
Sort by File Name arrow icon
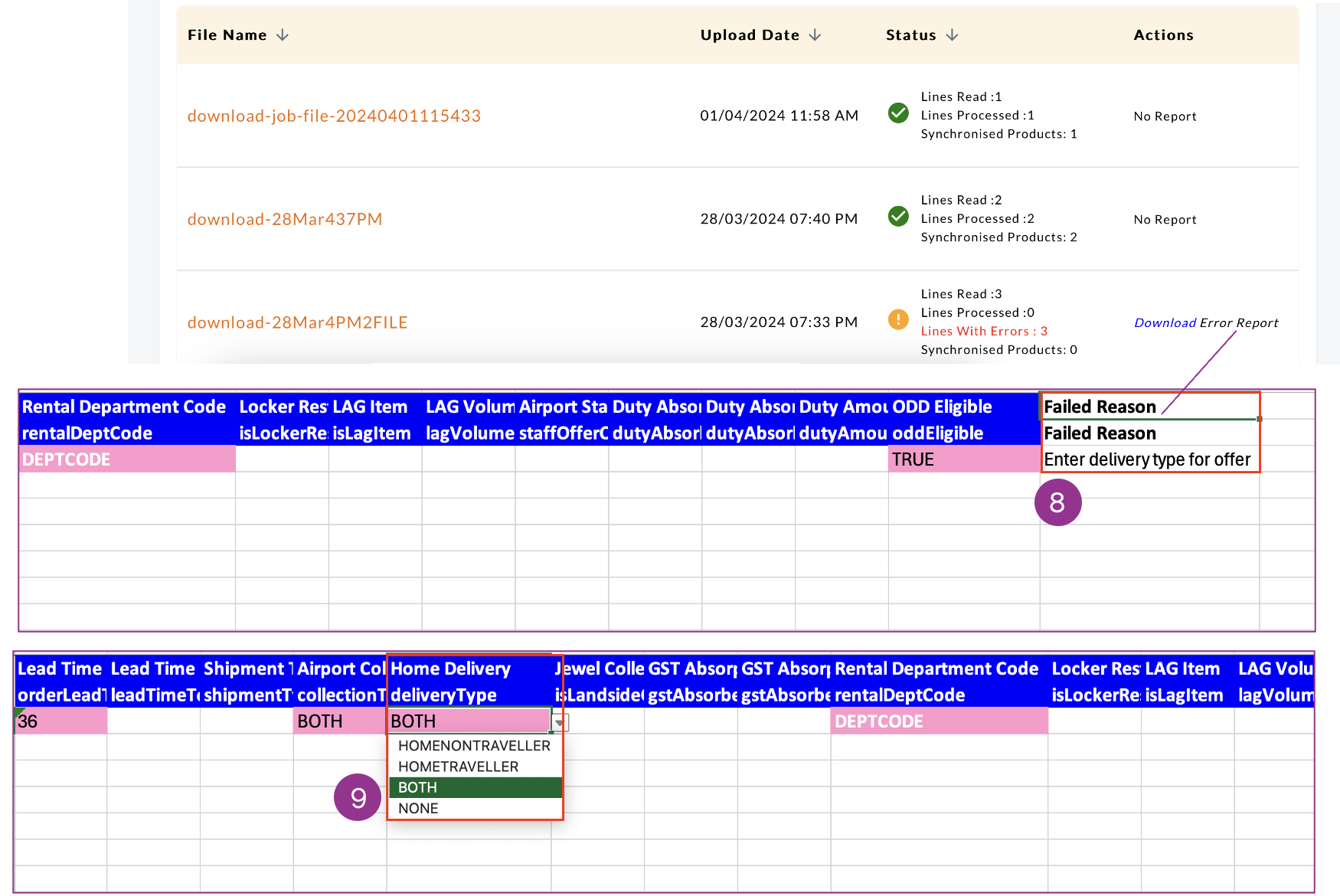click(x=283, y=35)
